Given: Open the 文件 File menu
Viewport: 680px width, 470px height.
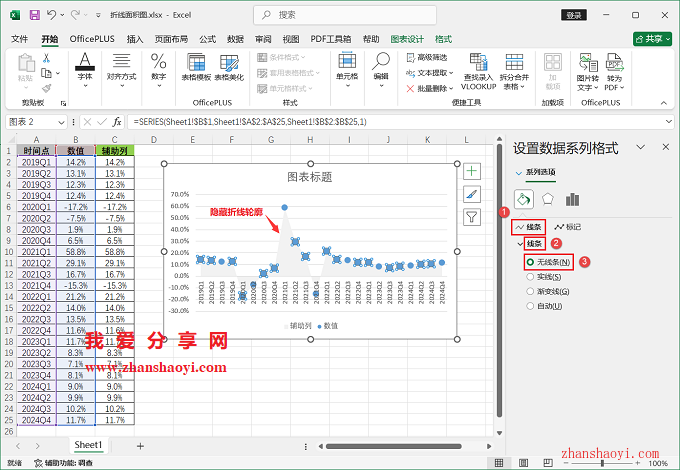Looking at the screenshot, I should coord(19,39).
